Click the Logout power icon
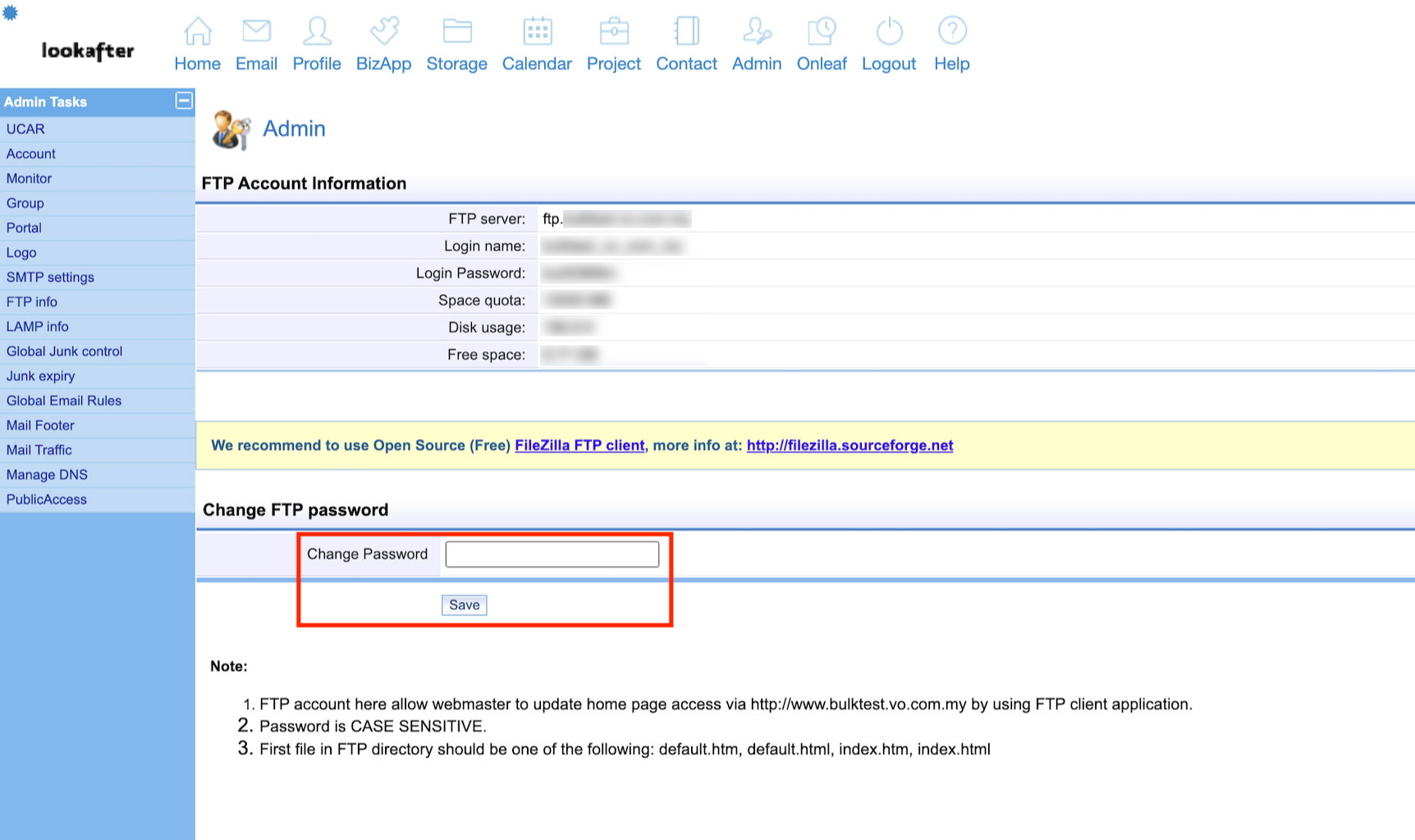The image size is (1415, 840). coord(889,31)
